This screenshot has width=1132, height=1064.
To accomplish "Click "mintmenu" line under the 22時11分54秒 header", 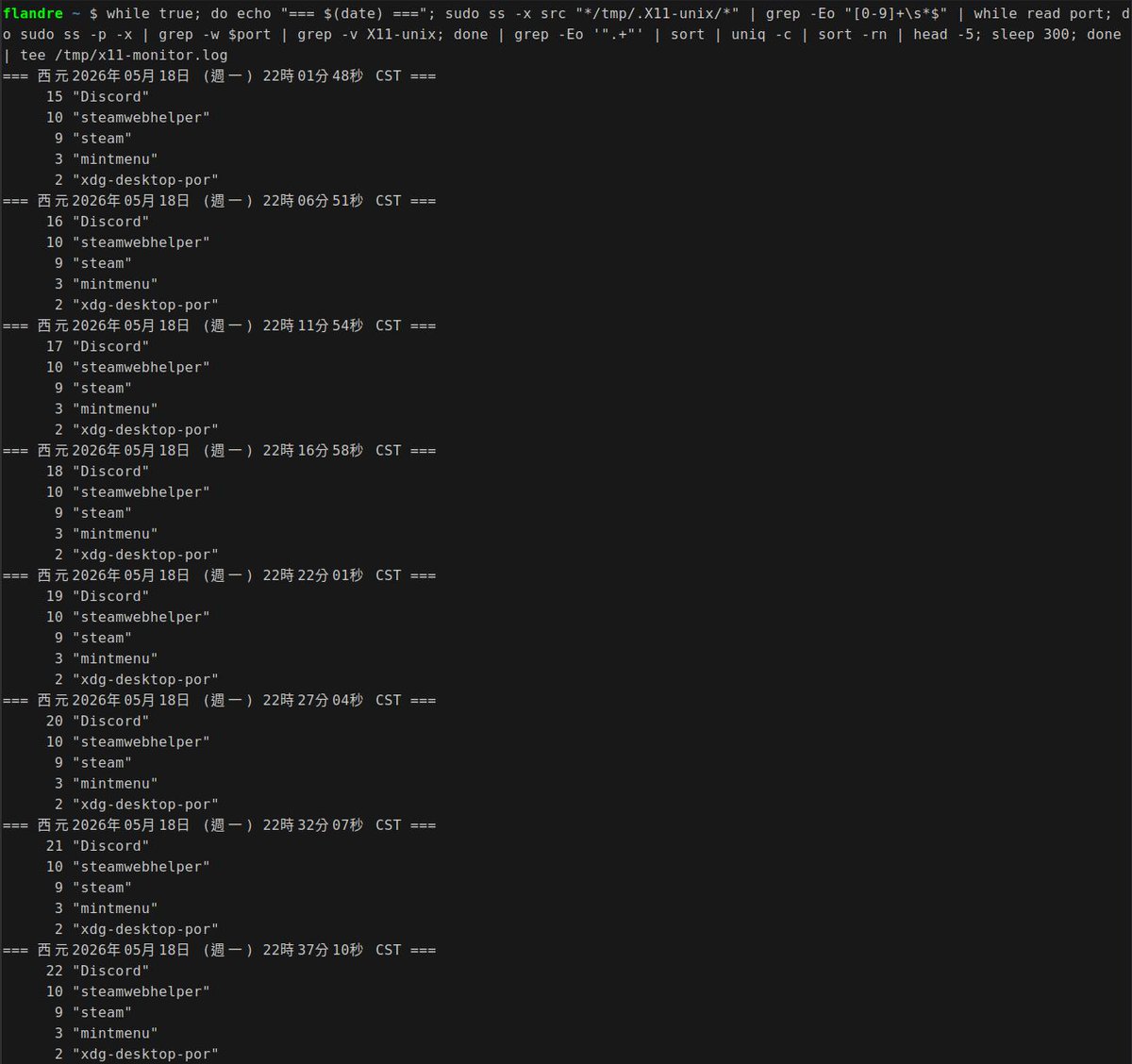I will tap(106, 408).
